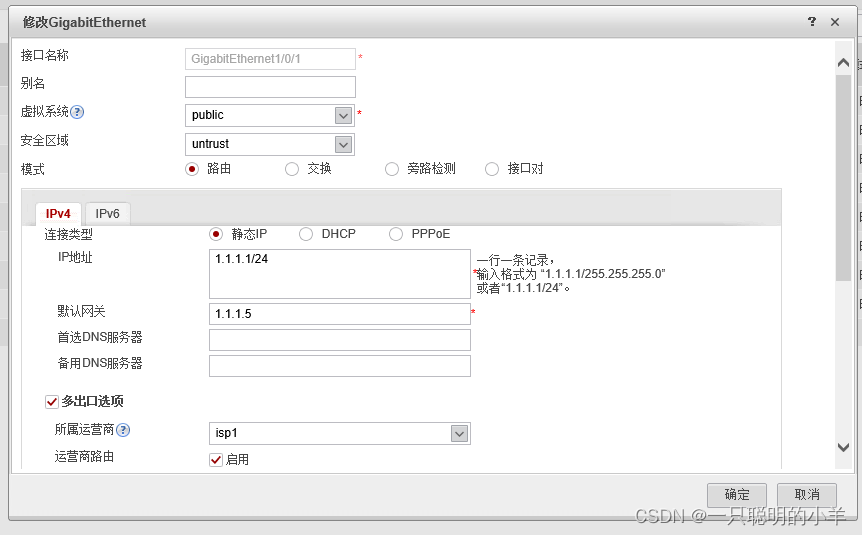The image size is (862, 535).
Task: Click the scrollbar down arrow
Action: pyautogui.click(x=843, y=447)
